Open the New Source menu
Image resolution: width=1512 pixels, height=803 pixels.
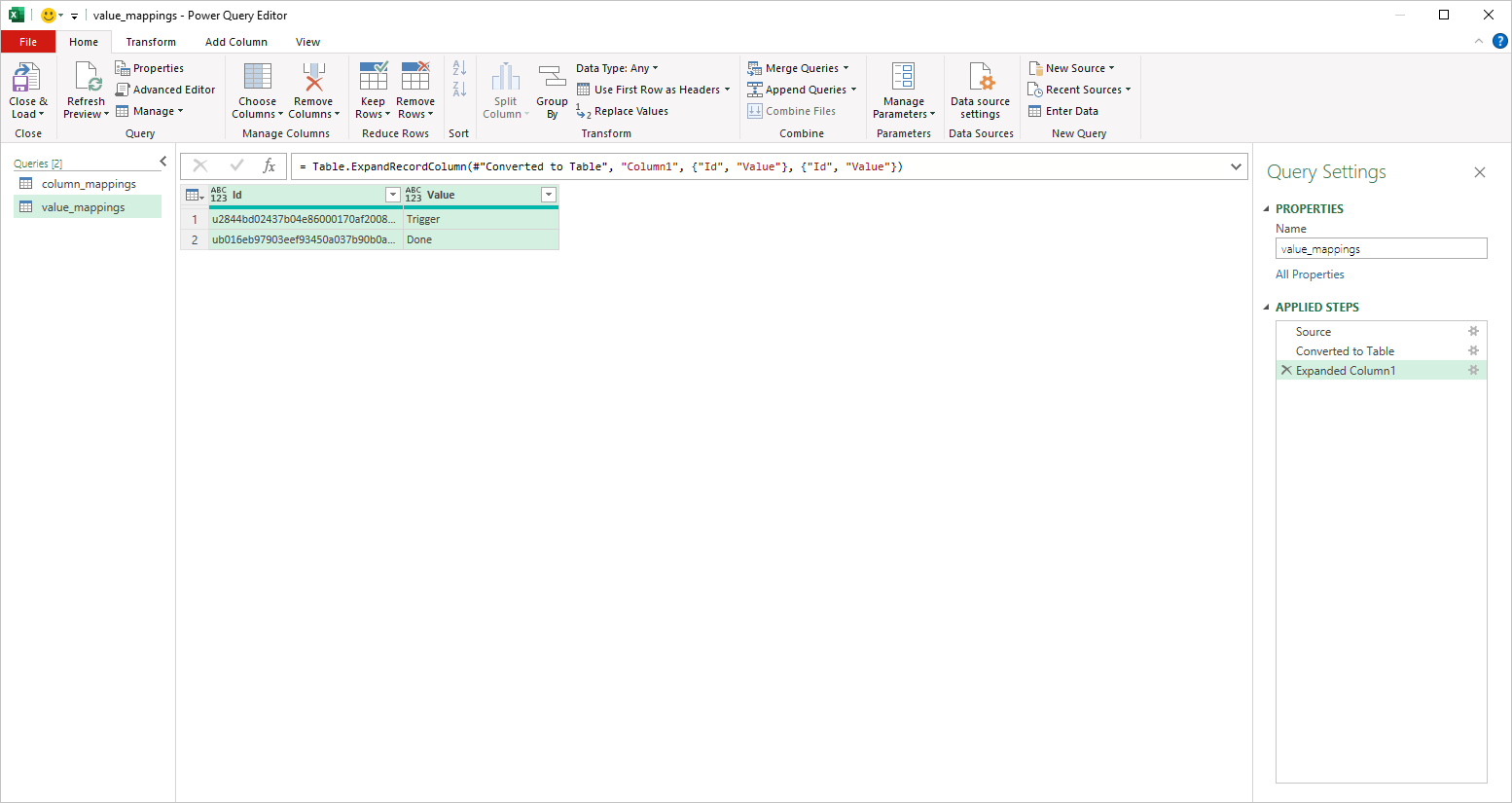pos(1071,68)
